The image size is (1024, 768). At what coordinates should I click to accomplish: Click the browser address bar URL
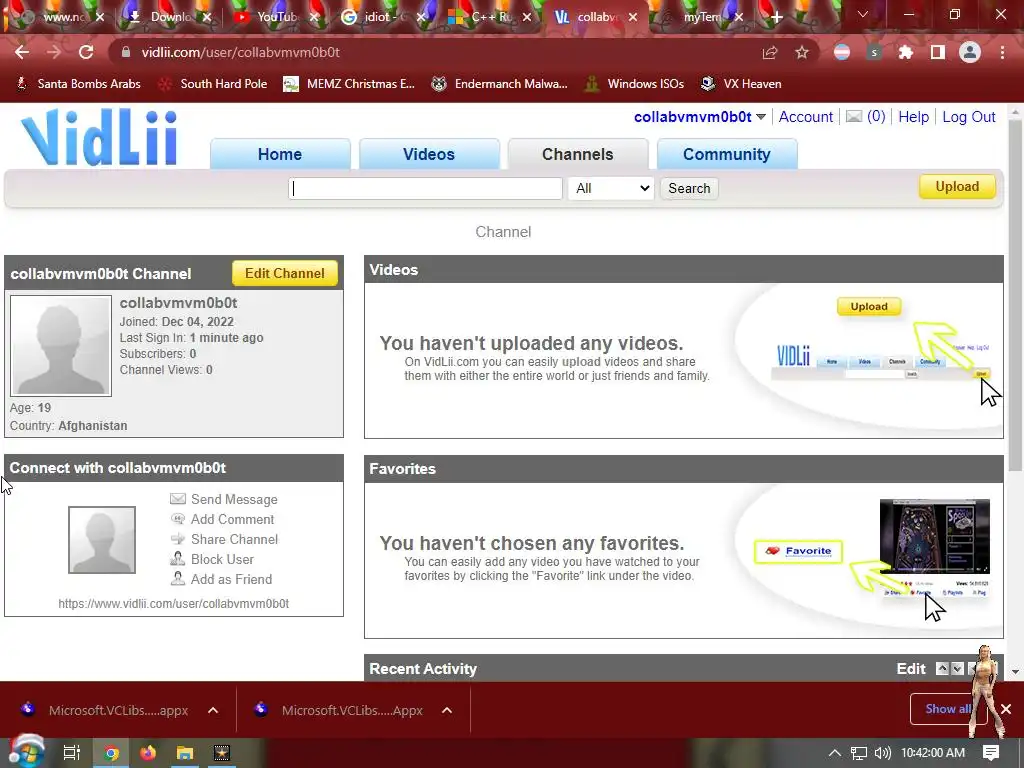point(240,52)
